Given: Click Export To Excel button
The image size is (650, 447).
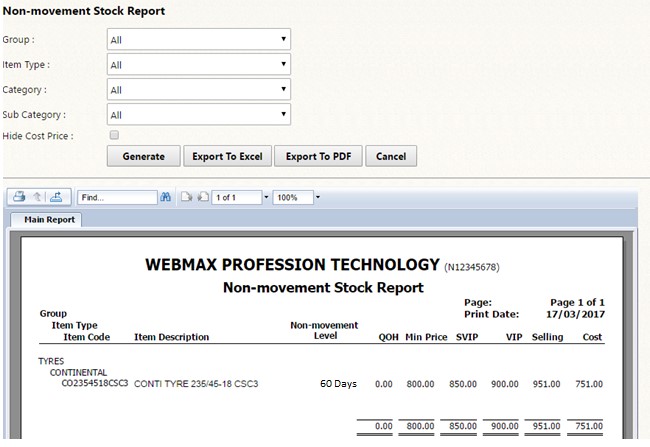Looking at the screenshot, I should [227, 156].
